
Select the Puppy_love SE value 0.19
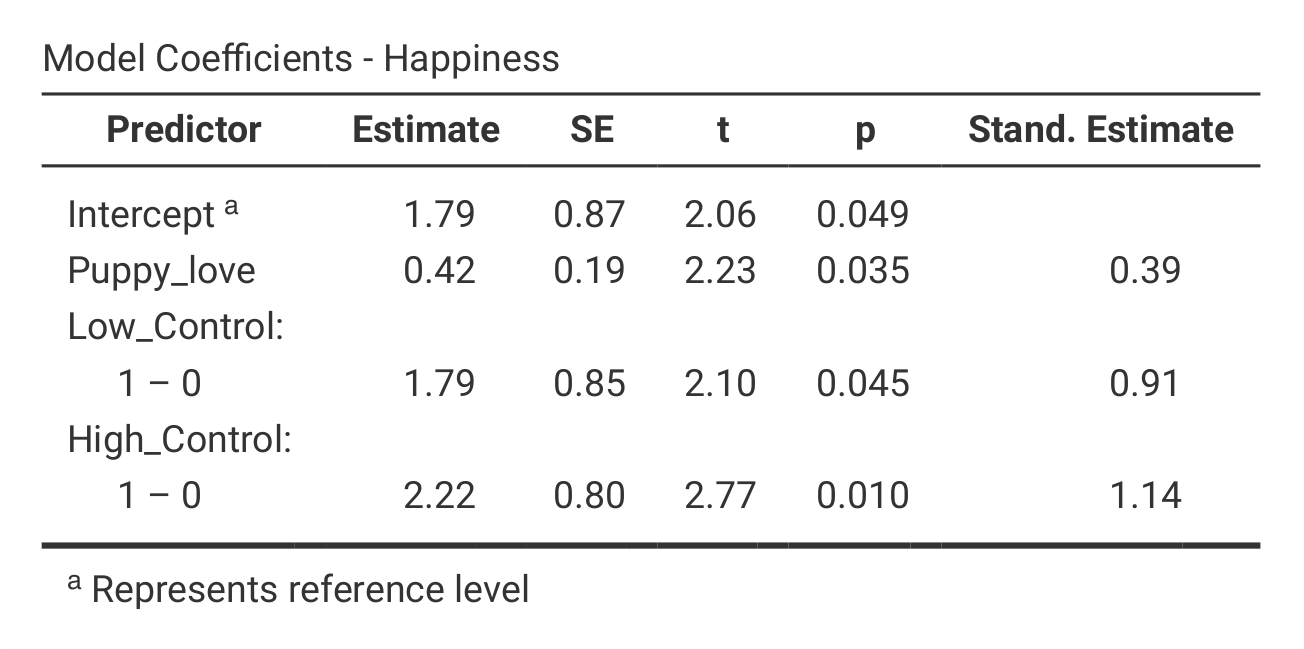click(590, 271)
